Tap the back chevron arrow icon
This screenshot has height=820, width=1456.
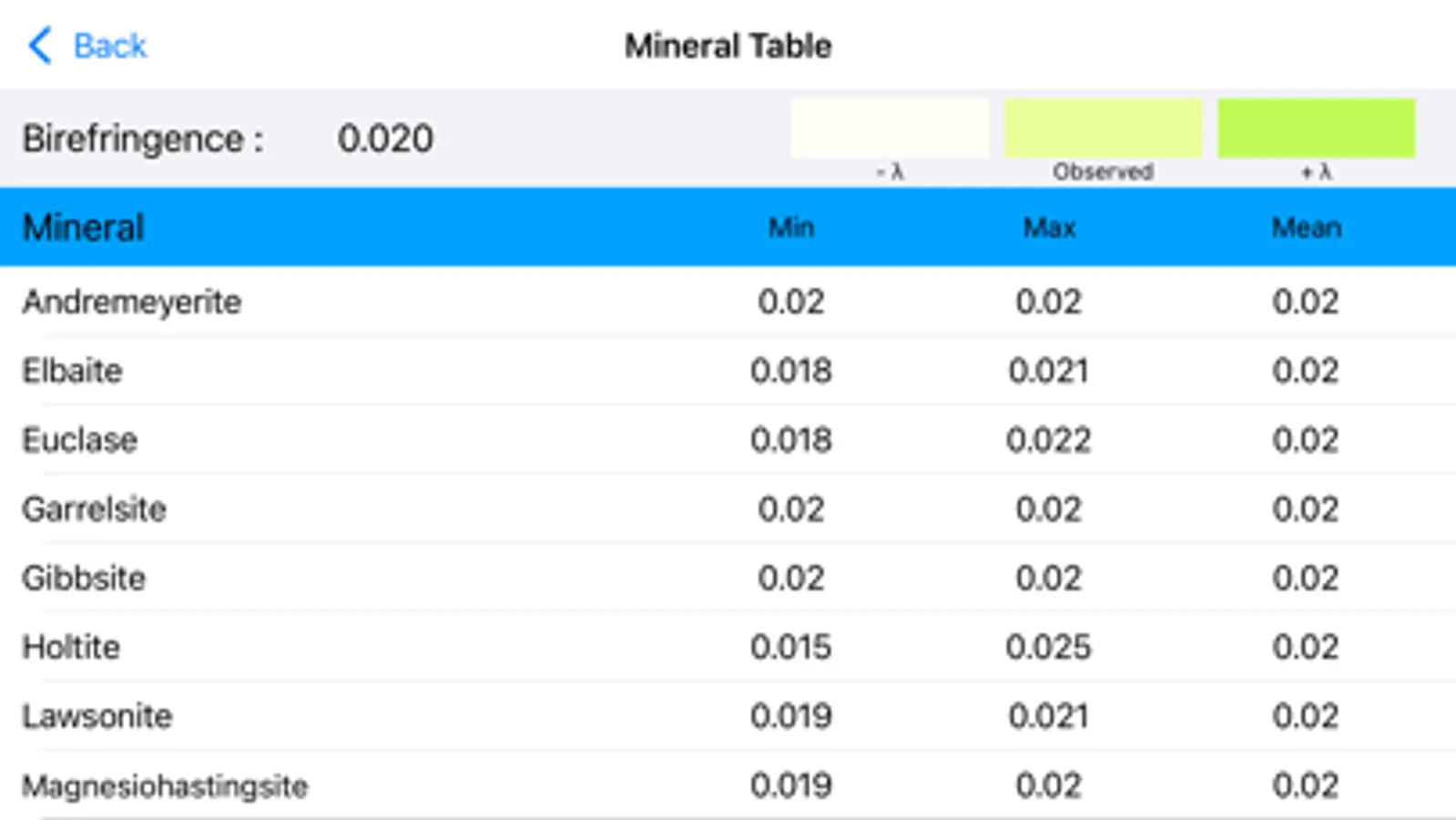coord(40,46)
